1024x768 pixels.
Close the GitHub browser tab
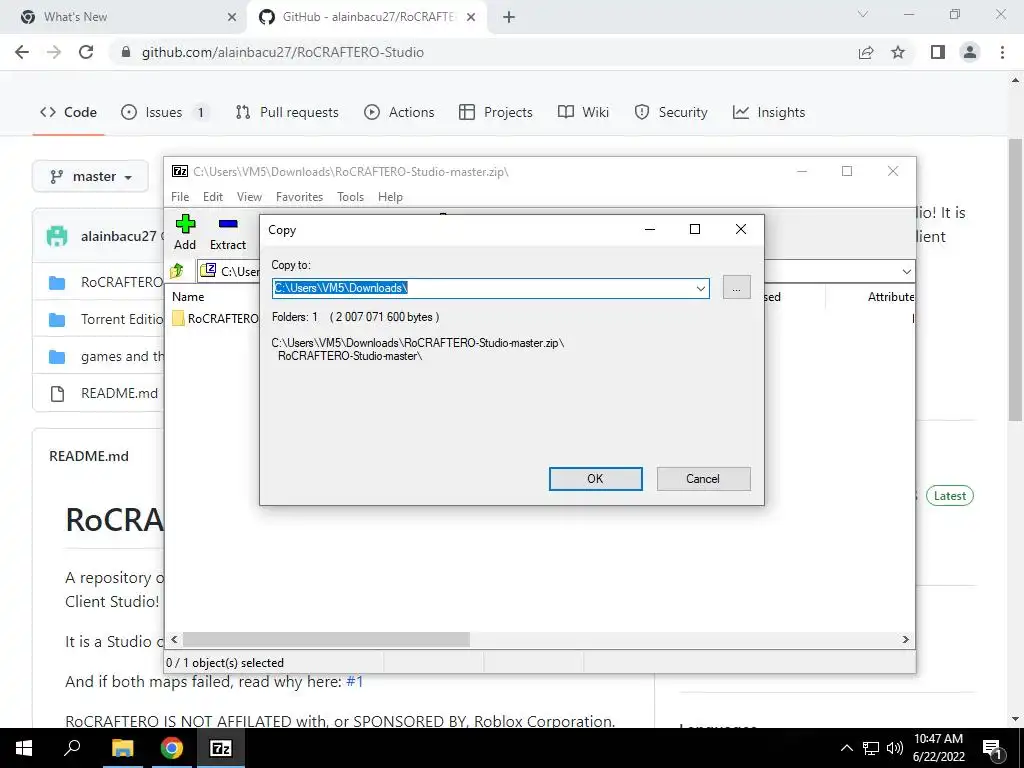tap(471, 17)
